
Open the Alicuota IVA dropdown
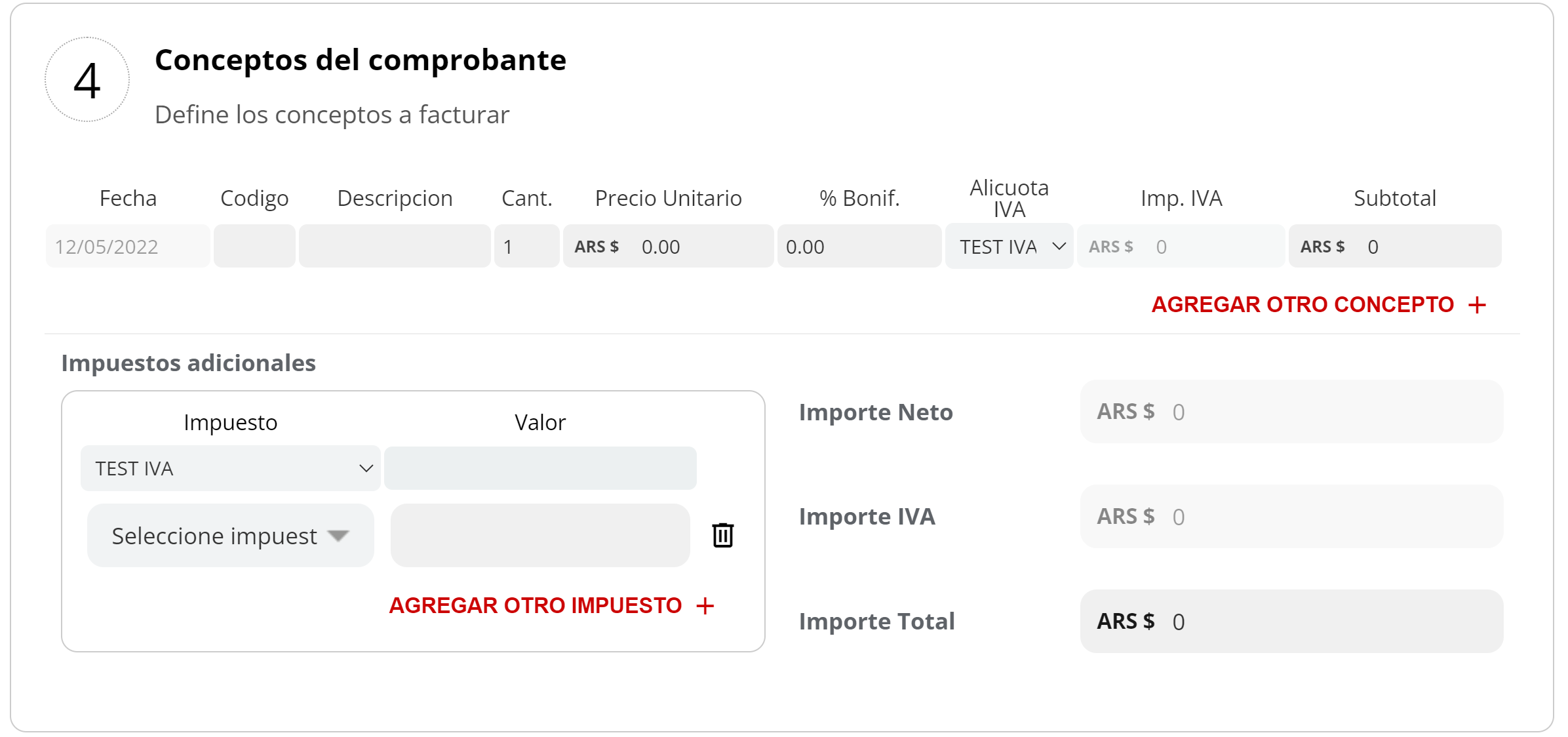point(1009,247)
